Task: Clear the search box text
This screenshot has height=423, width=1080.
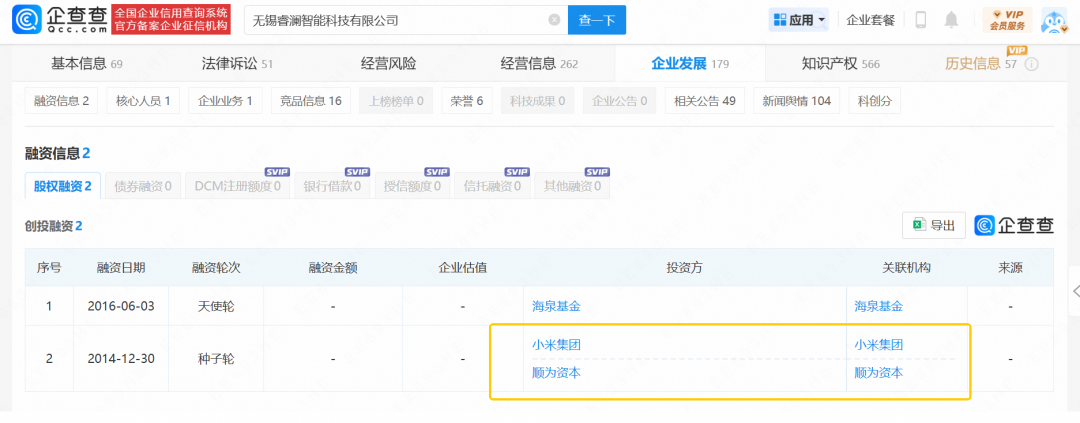Action: 554,20
